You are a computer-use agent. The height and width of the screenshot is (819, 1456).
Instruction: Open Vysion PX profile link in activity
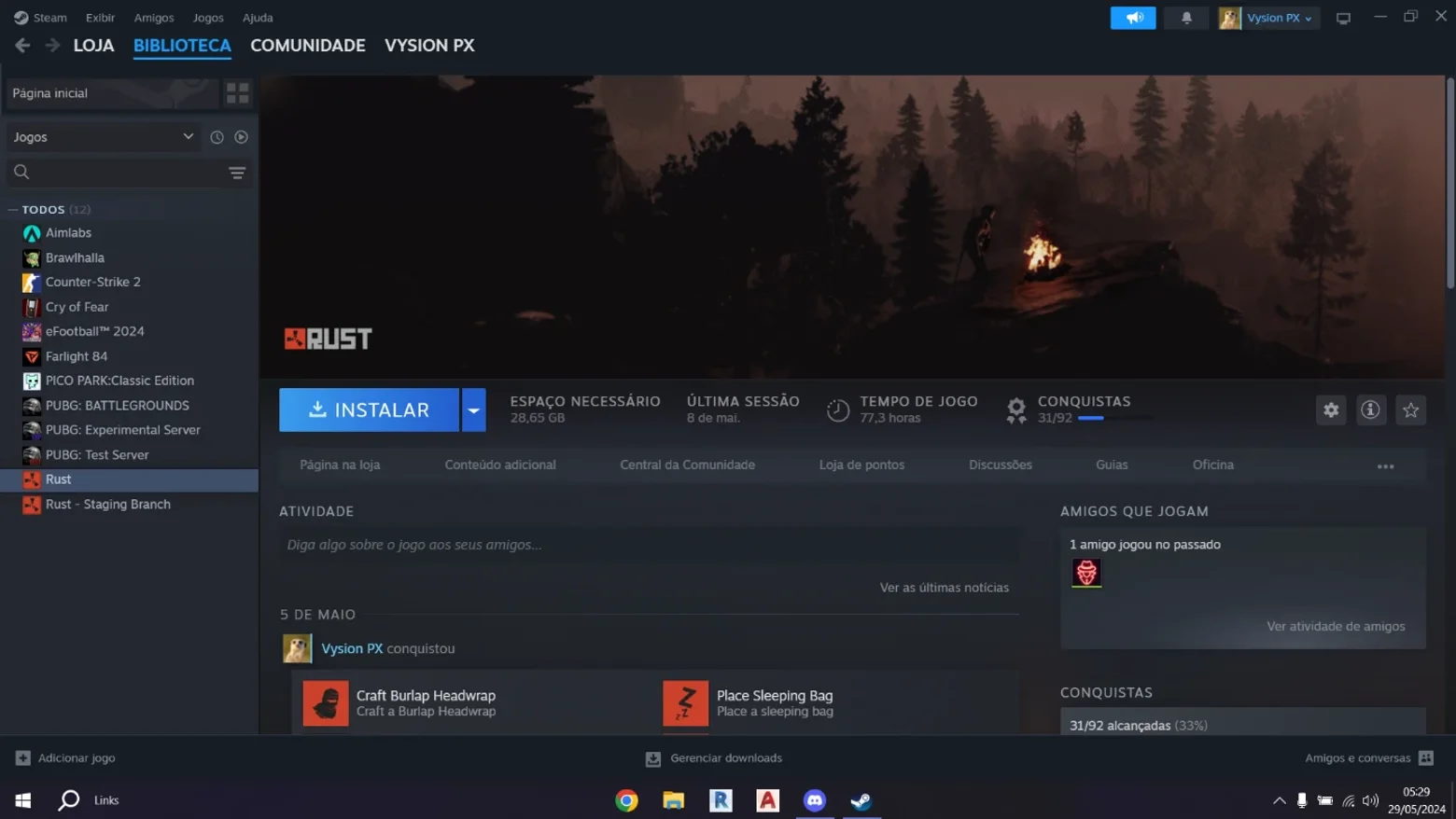[x=352, y=648]
